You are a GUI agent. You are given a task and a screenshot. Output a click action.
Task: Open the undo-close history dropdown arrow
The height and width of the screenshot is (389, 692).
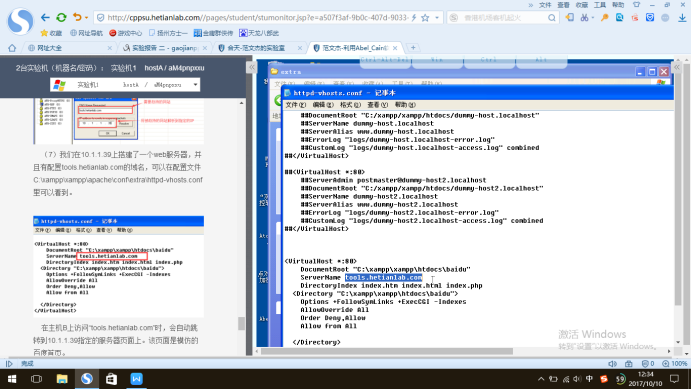(x=86, y=18)
